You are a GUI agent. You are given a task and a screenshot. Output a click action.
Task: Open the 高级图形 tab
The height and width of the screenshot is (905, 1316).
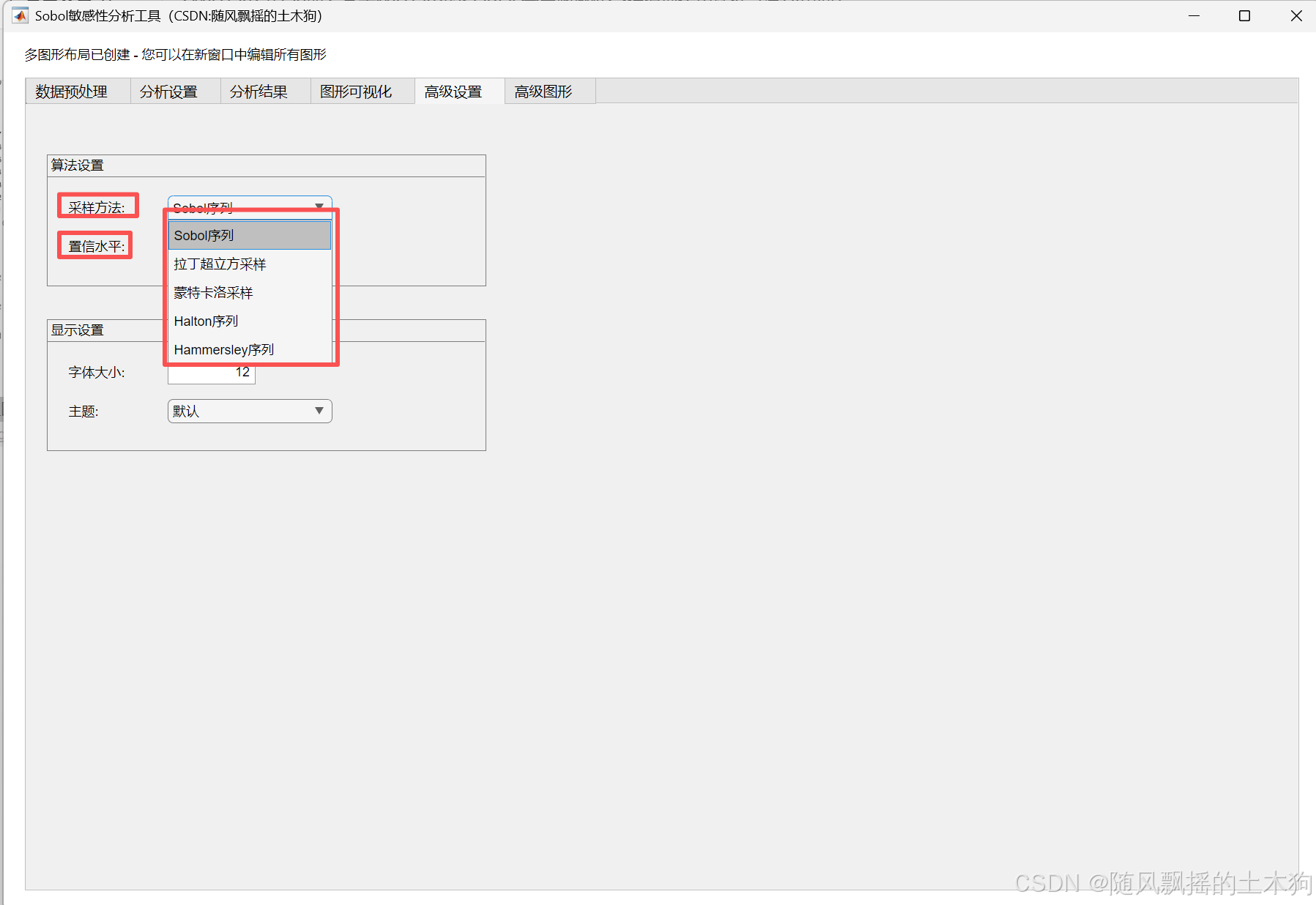[x=550, y=91]
